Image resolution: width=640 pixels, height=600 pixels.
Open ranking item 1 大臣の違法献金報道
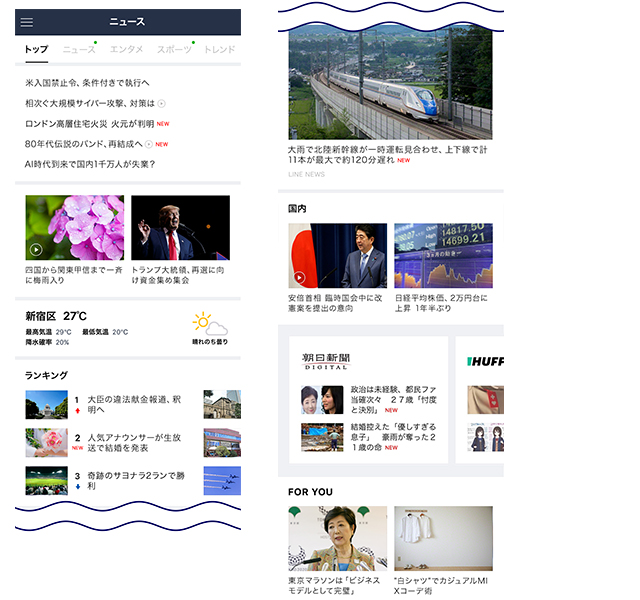coord(120,404)
